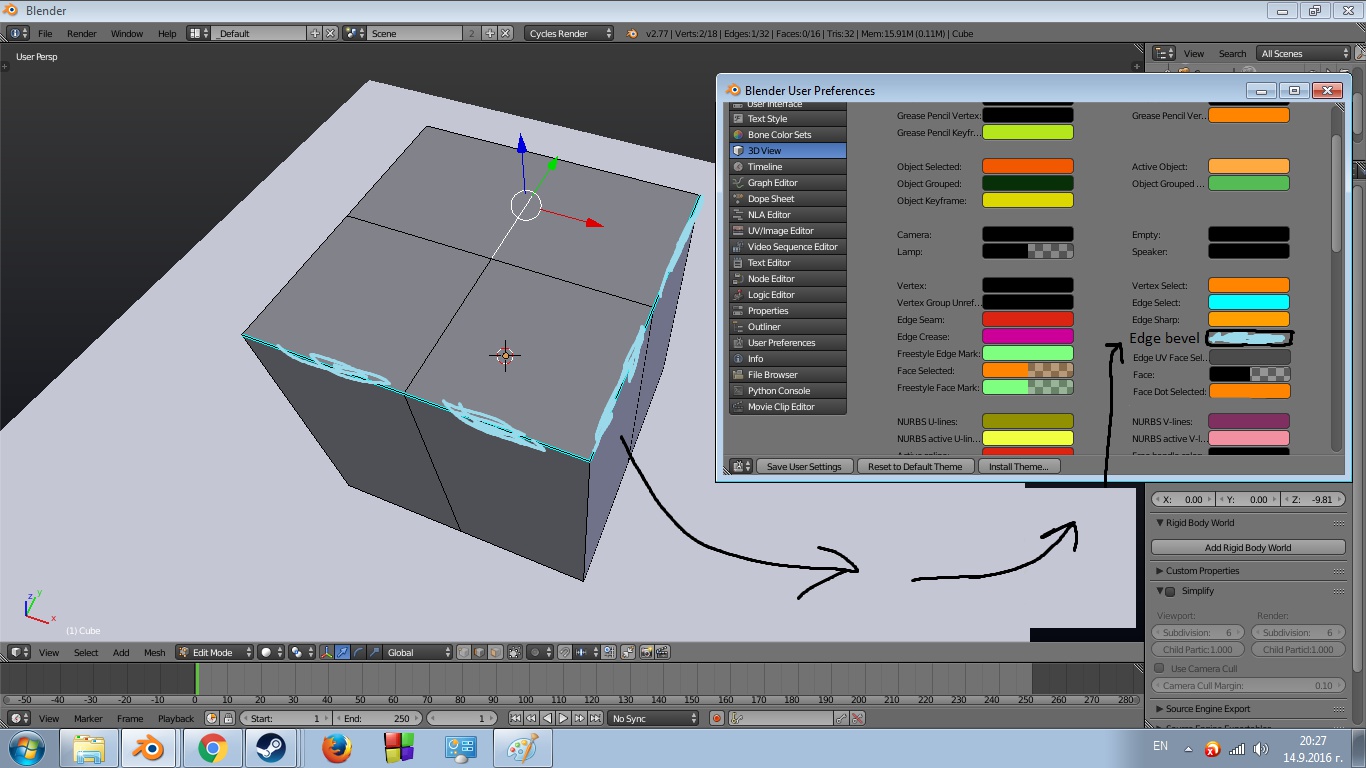The height and width of the screenshot is (768, 1366).
Task: Toggle auto keyframe record button
Action: coord(716,718)
